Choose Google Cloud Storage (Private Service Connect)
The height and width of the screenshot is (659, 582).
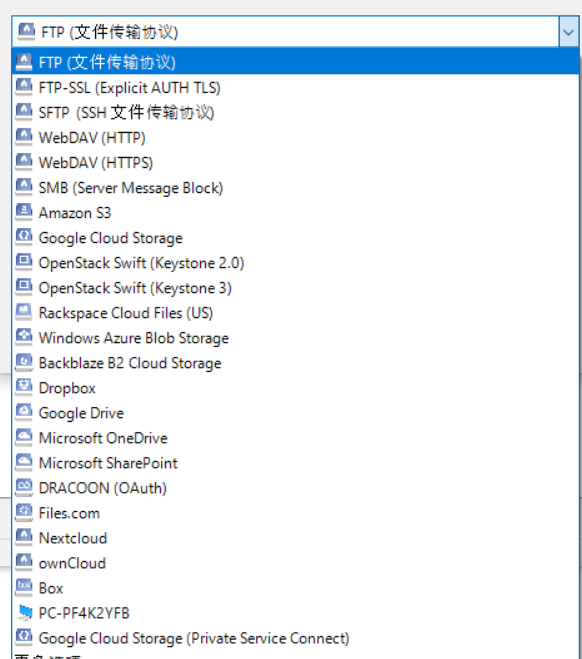[295, 638]
